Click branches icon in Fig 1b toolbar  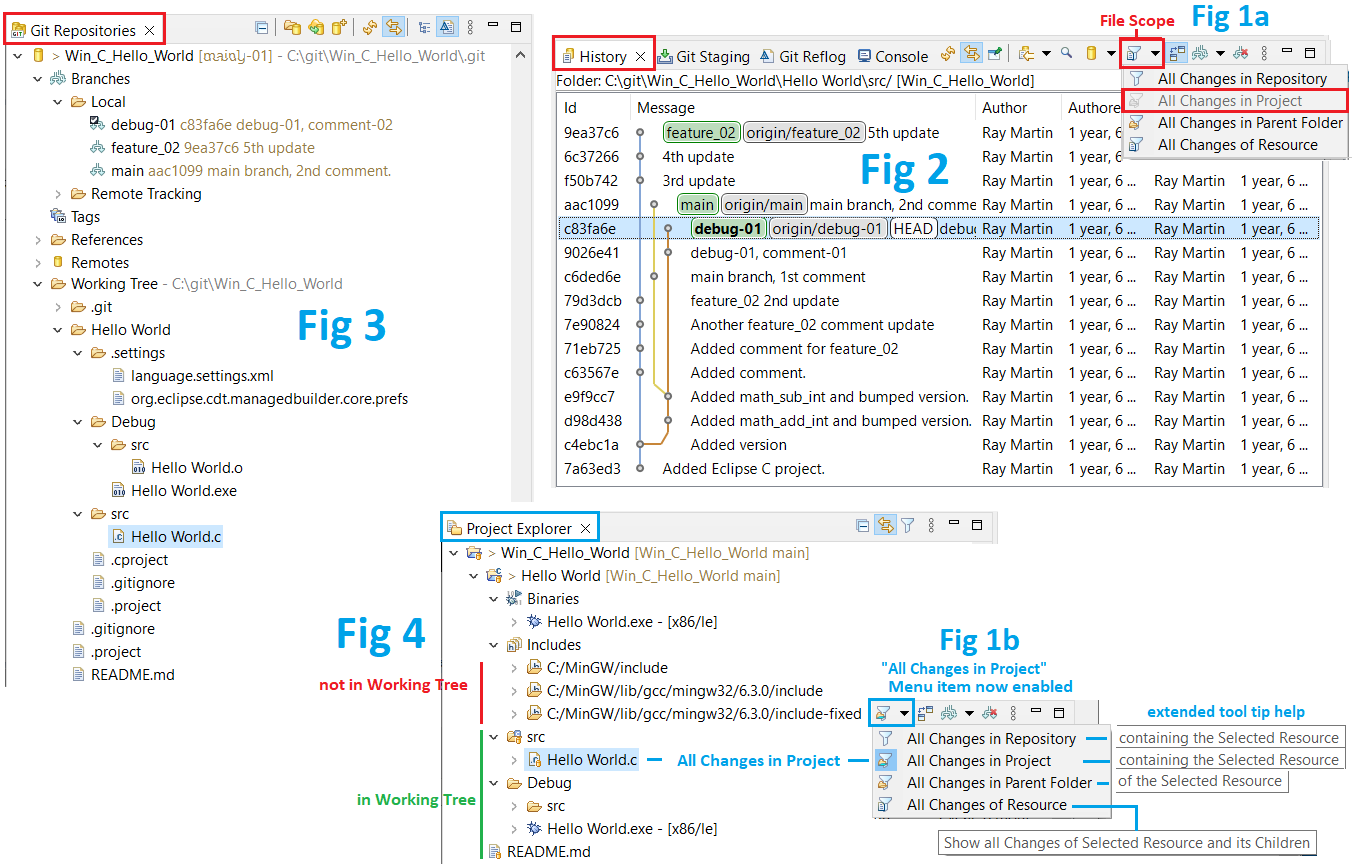(x=949, y=713)
